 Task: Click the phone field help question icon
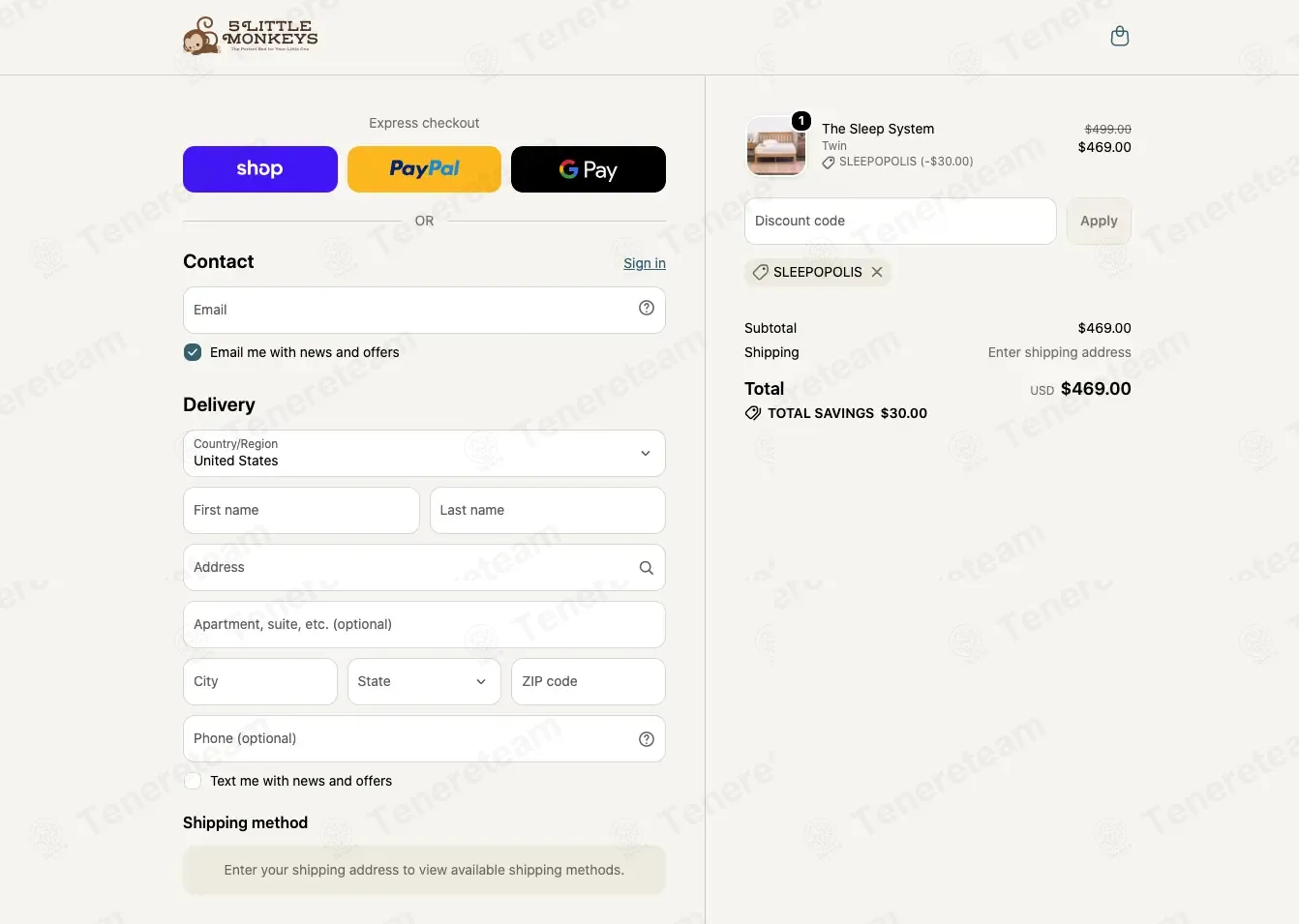coord(647,739)
